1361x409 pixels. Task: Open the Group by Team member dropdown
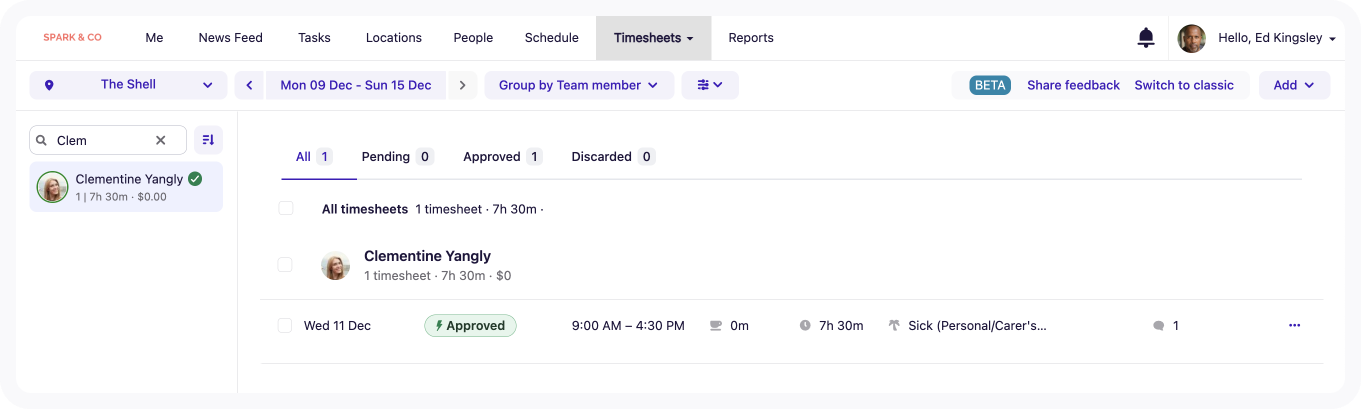click(x=579, y=85)
